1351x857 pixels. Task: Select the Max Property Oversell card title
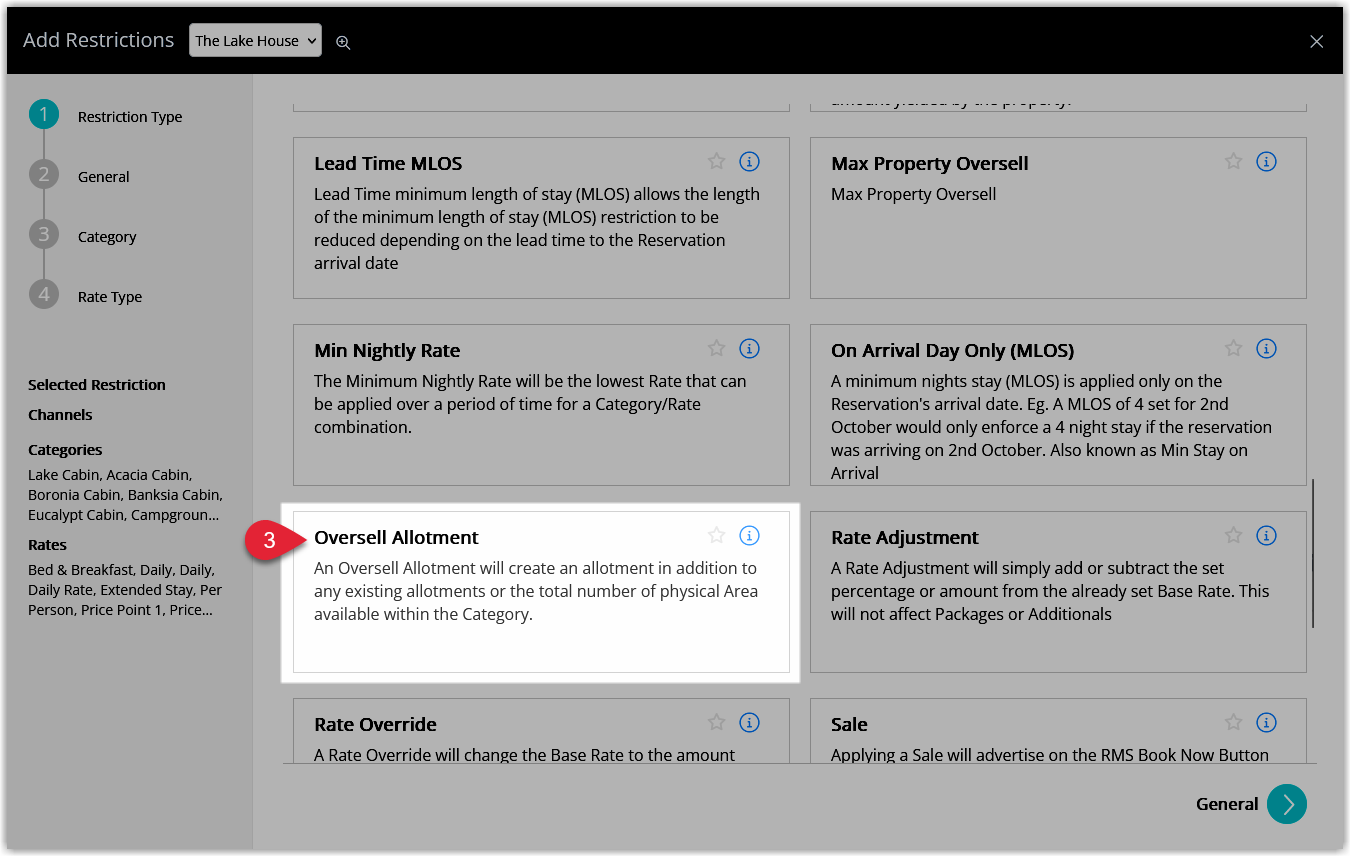pyautogui.click(x=930, y=163)
